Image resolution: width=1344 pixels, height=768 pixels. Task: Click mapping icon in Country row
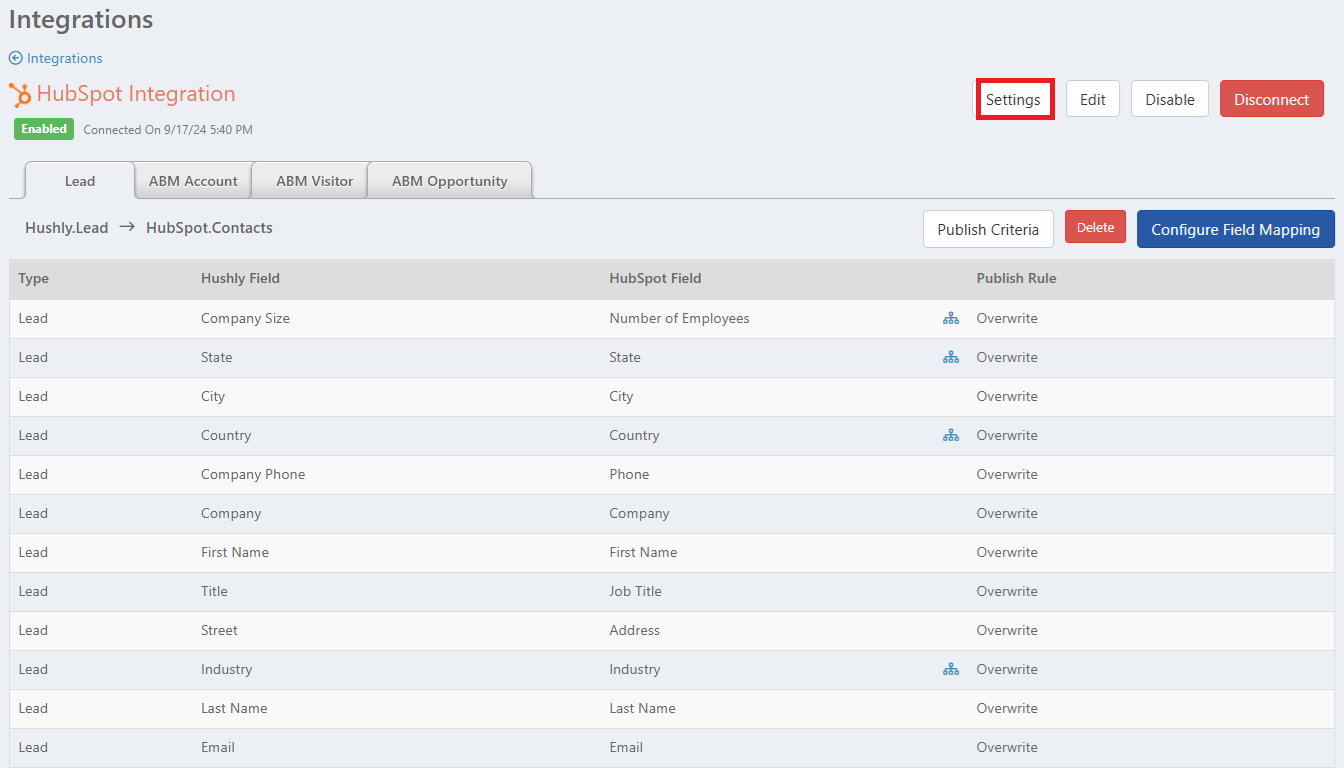click(950, 436)
